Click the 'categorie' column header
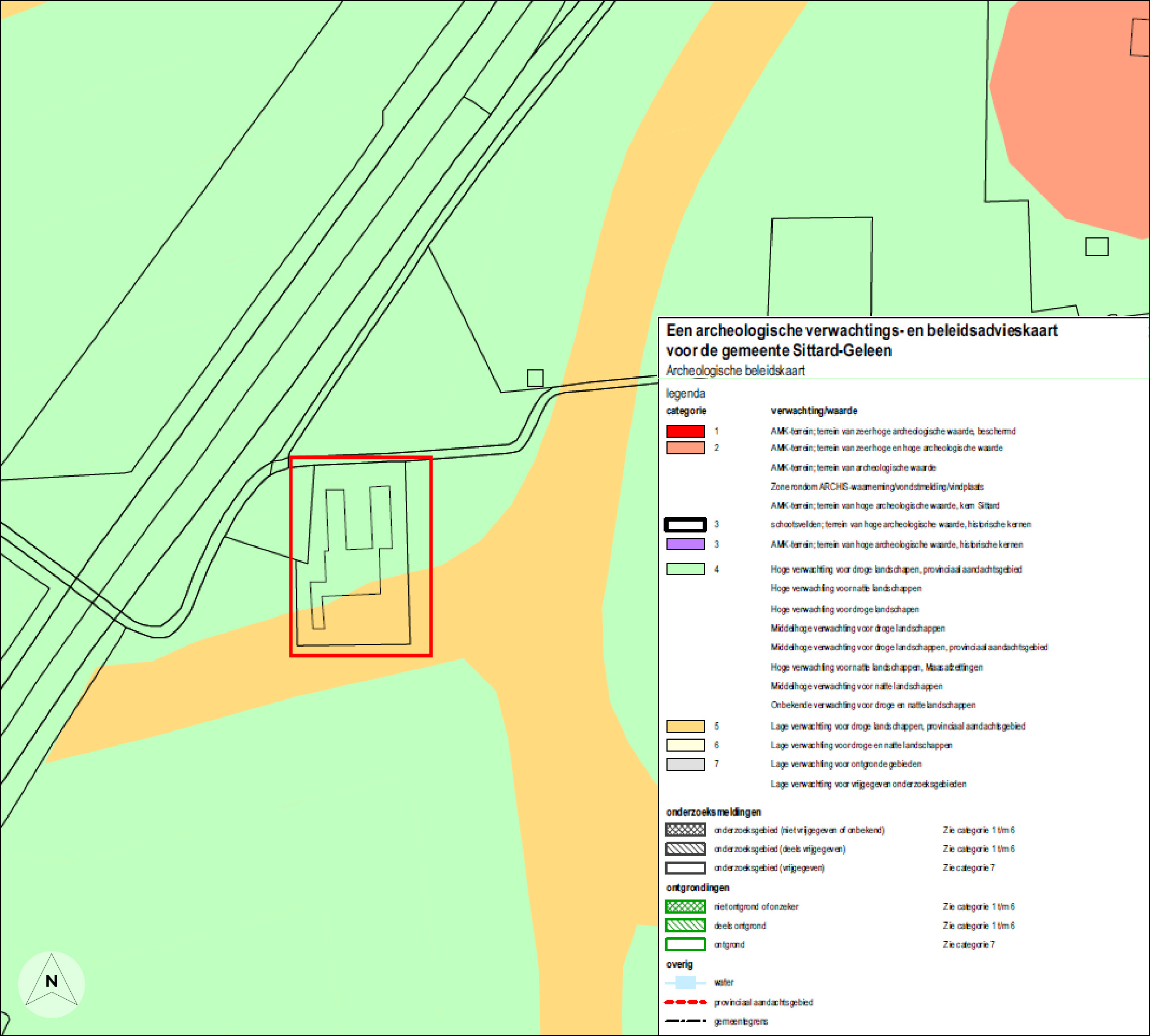 tap(686, 411)
